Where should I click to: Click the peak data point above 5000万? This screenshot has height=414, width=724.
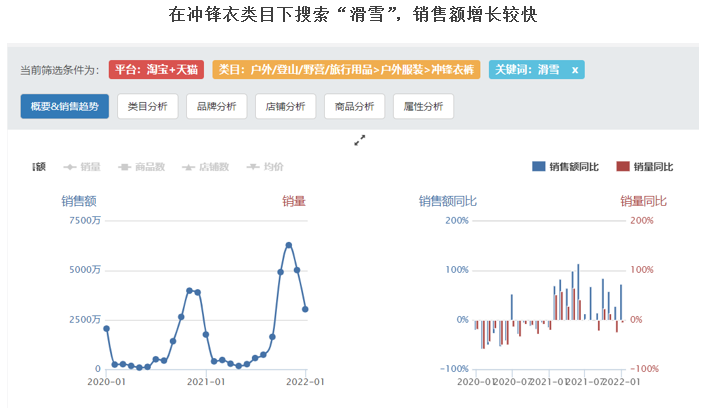(289, 246)
